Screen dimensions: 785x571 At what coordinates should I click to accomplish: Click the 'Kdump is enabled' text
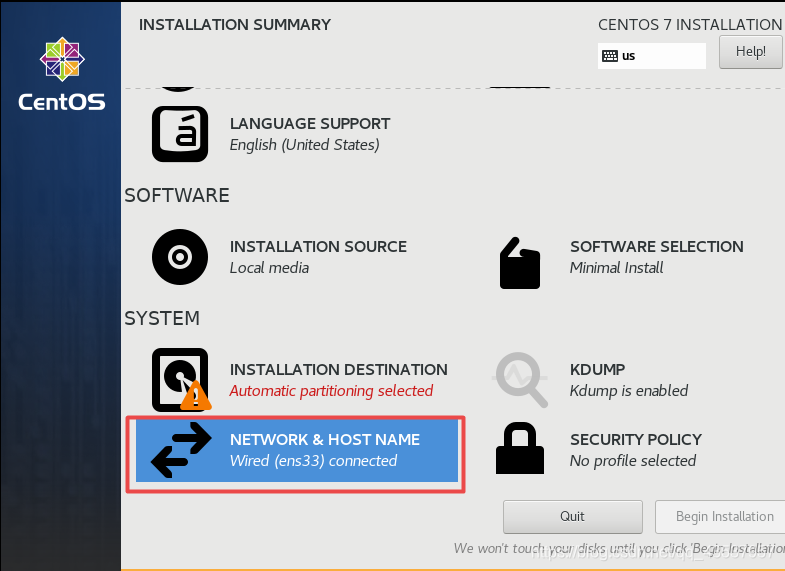(629, 391)
